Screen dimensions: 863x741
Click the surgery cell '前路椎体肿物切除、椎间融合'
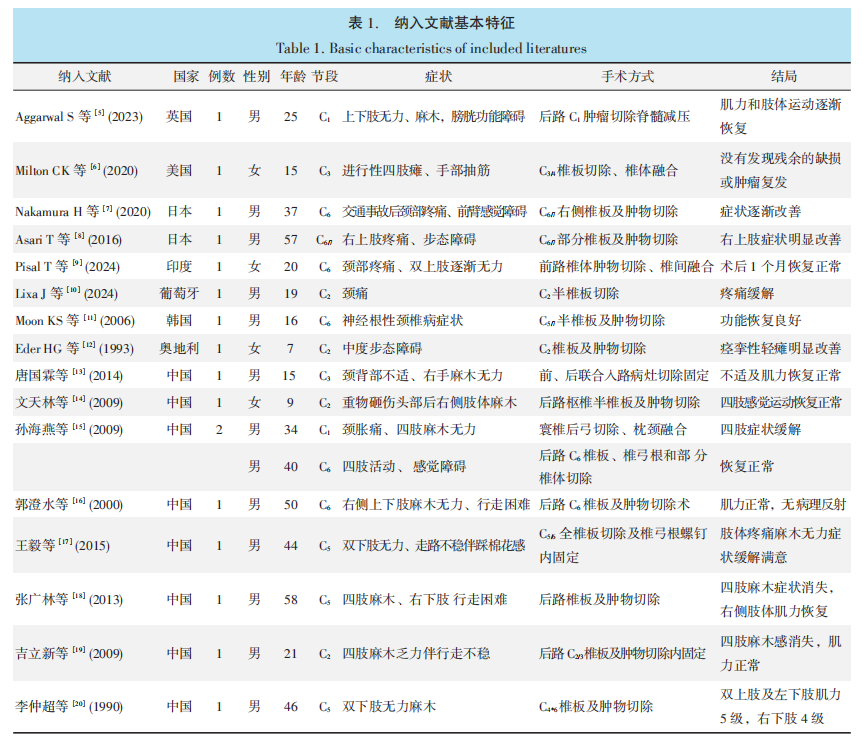[x=626, y=266]
